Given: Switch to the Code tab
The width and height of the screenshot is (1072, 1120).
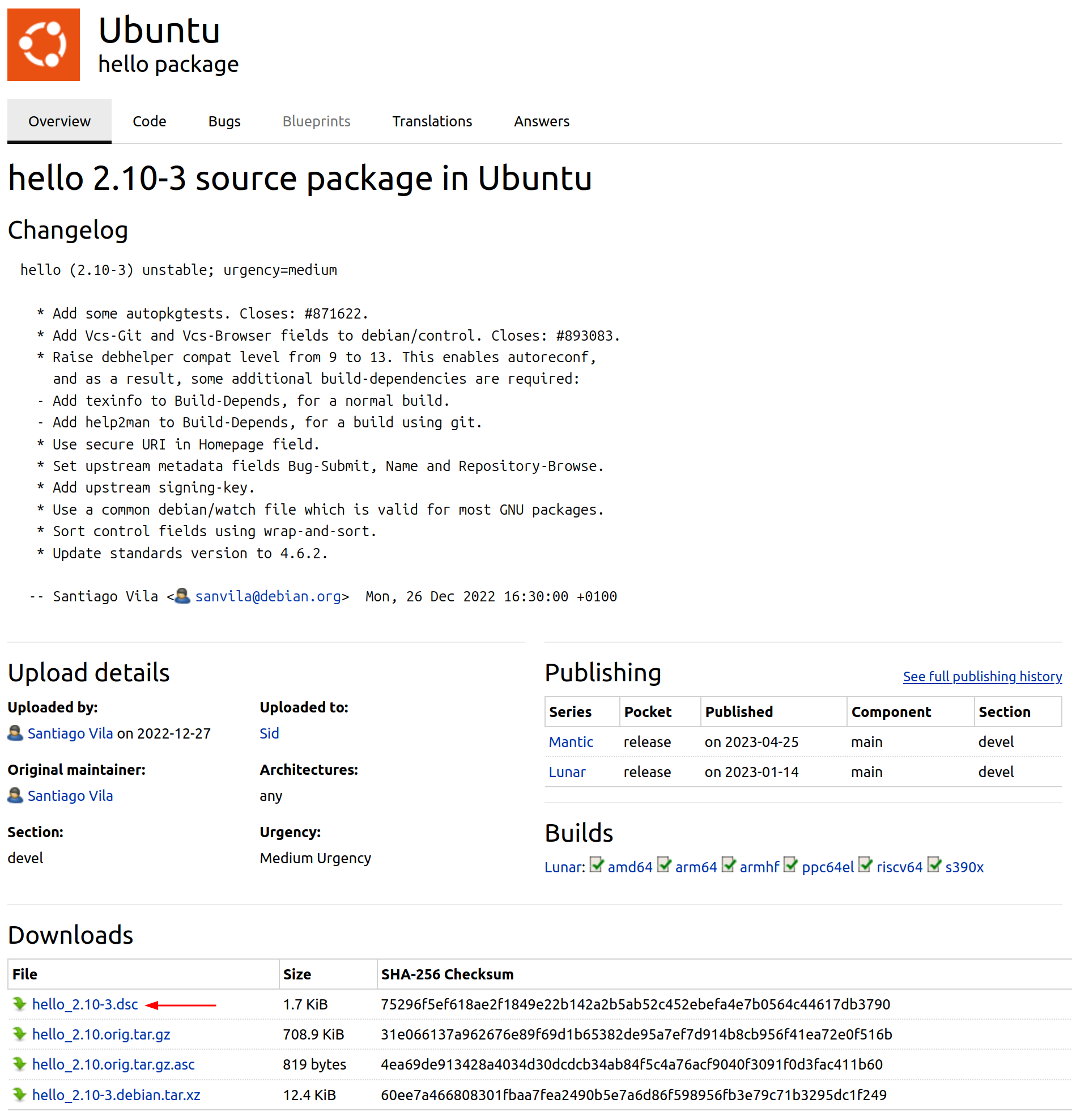Looking at the screenshot, I should [x=149, y=121].
